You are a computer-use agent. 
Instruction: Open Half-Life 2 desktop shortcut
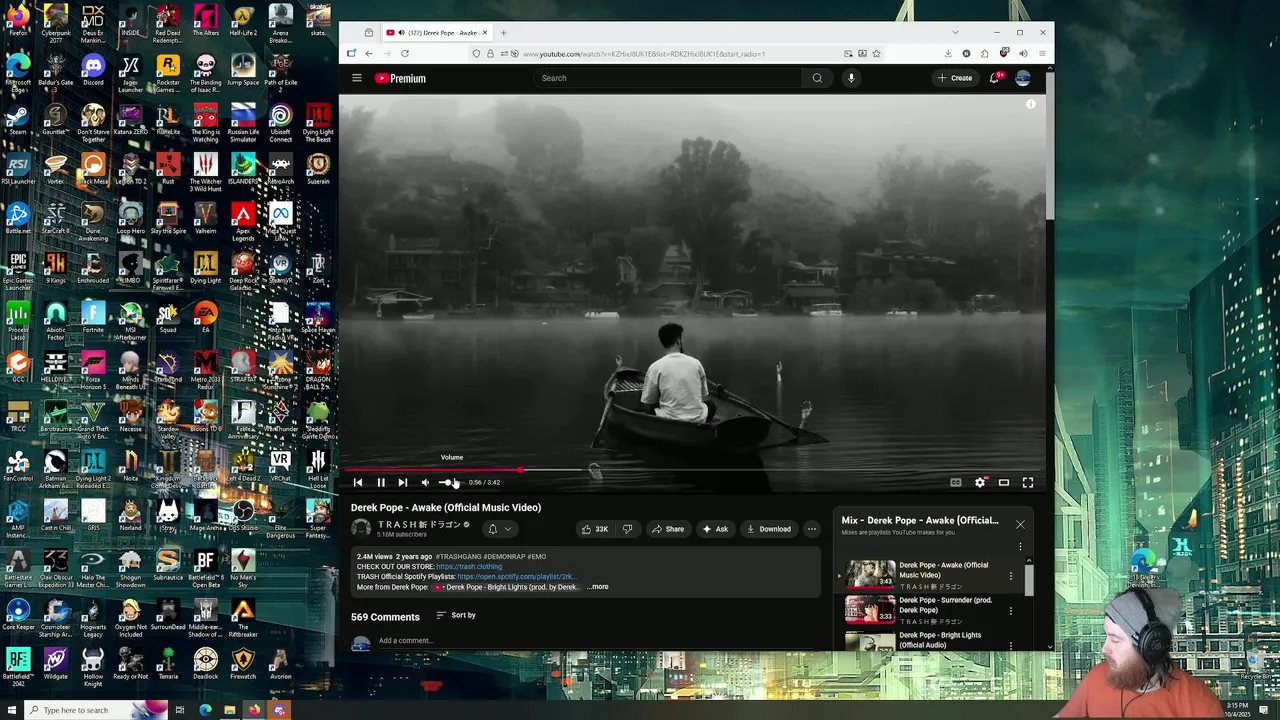click(x=243, y=20)
